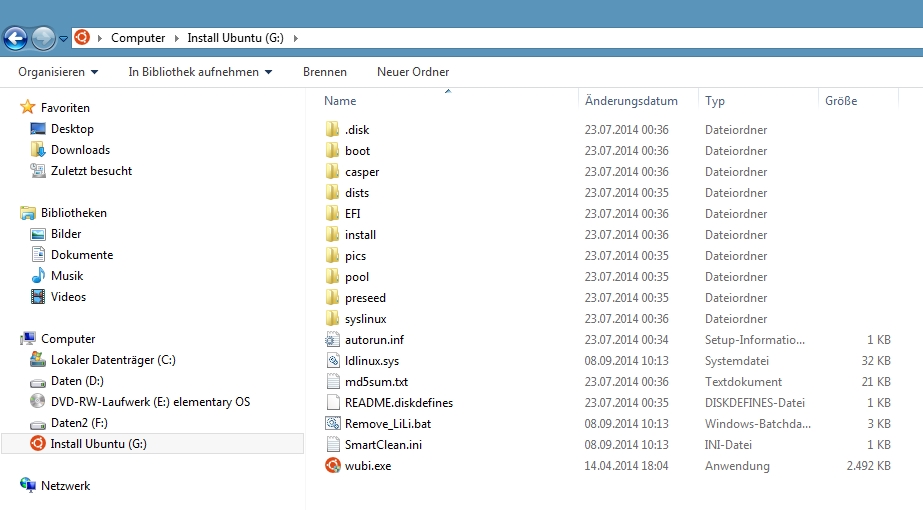
Task: Click the 21 KB size cell
Action: (x=876, y=382)
